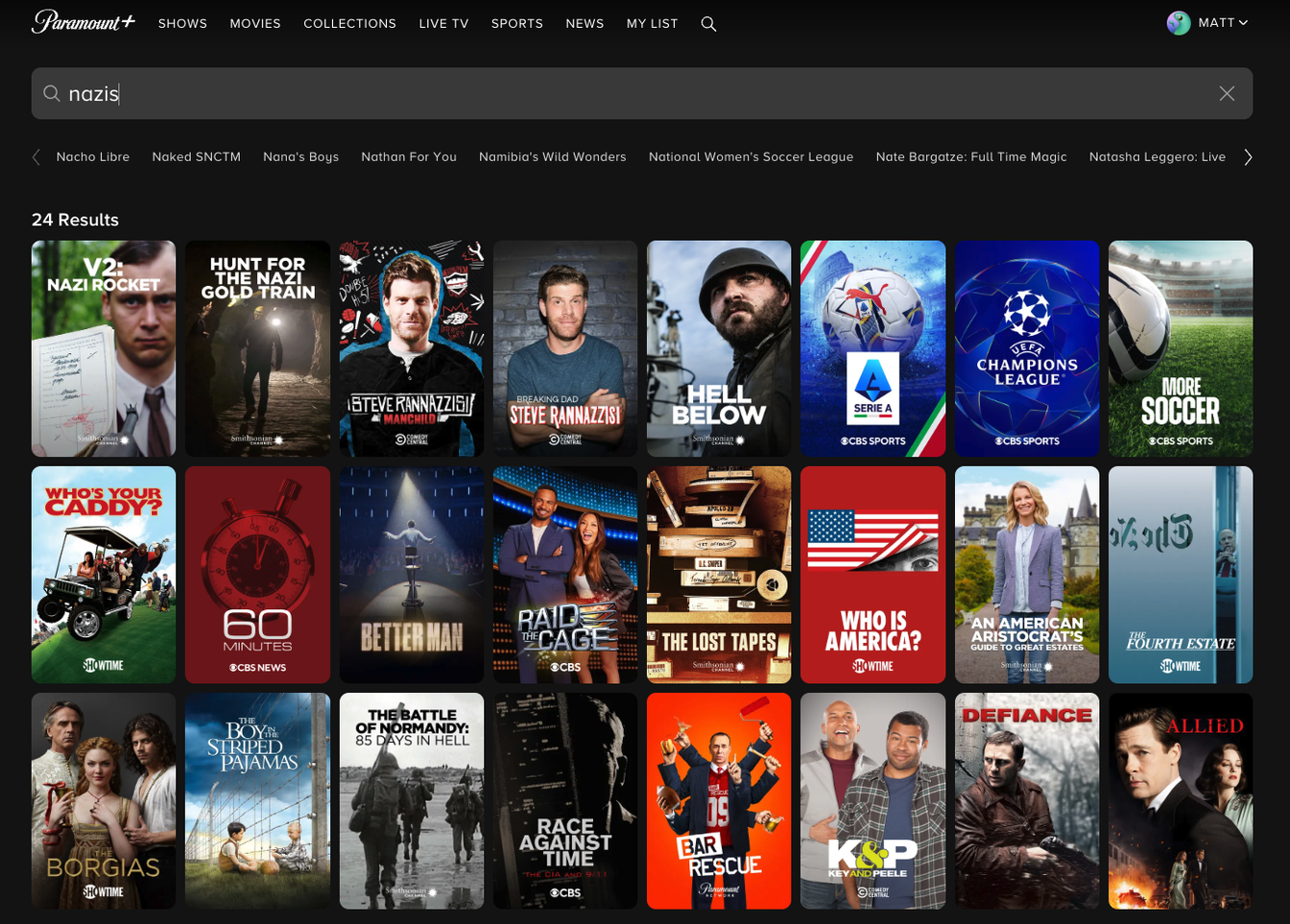
Task: Select the Nate Bargatze: Full Time Magic suggestion
Action: tap(971, 156)
